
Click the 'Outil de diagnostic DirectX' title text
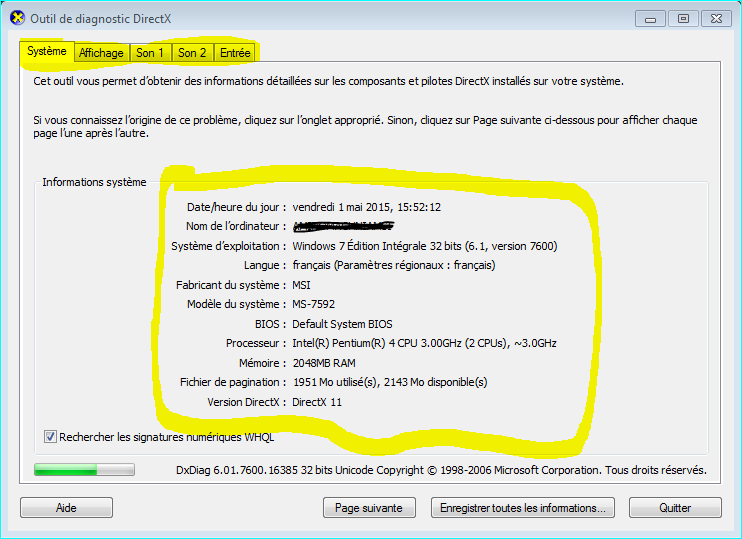101,19
